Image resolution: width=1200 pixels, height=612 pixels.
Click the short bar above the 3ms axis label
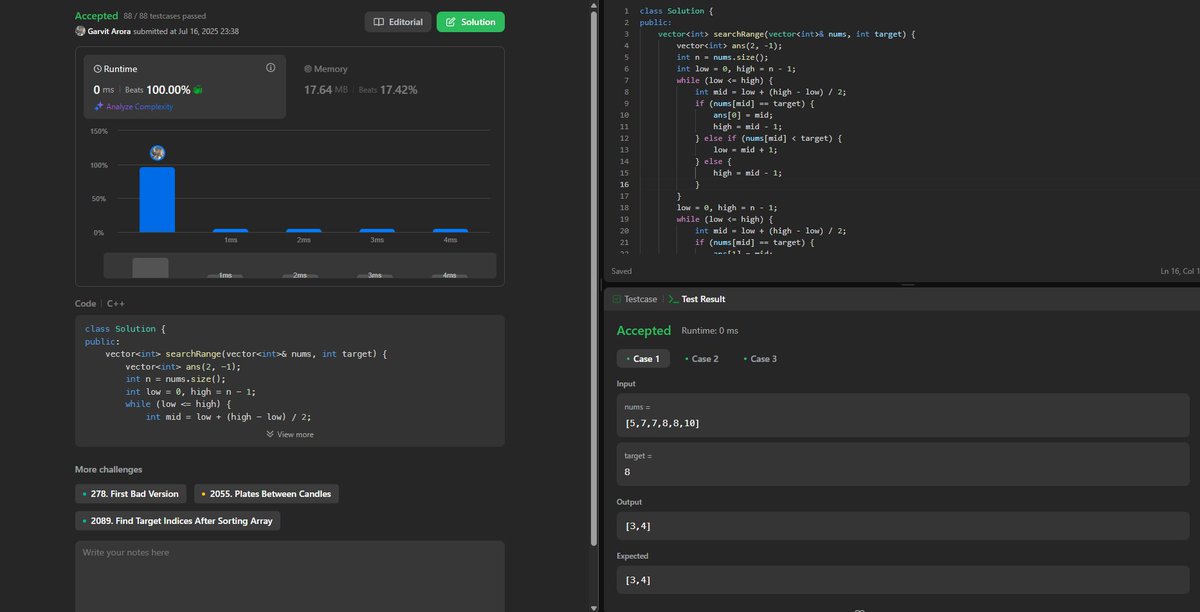pyautogui.click(x=377, y=231)
